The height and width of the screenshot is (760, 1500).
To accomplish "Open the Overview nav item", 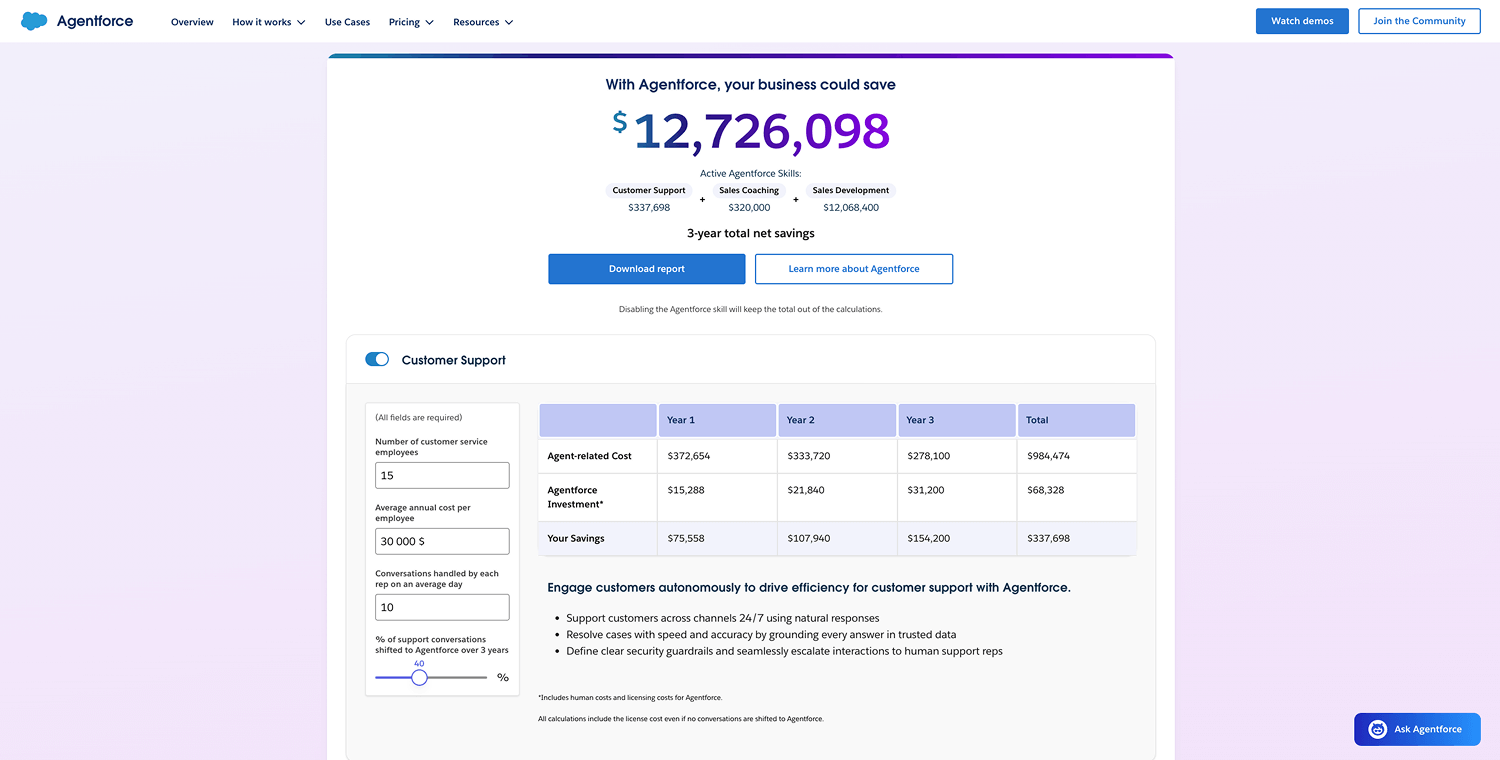I will click(192, 22).
